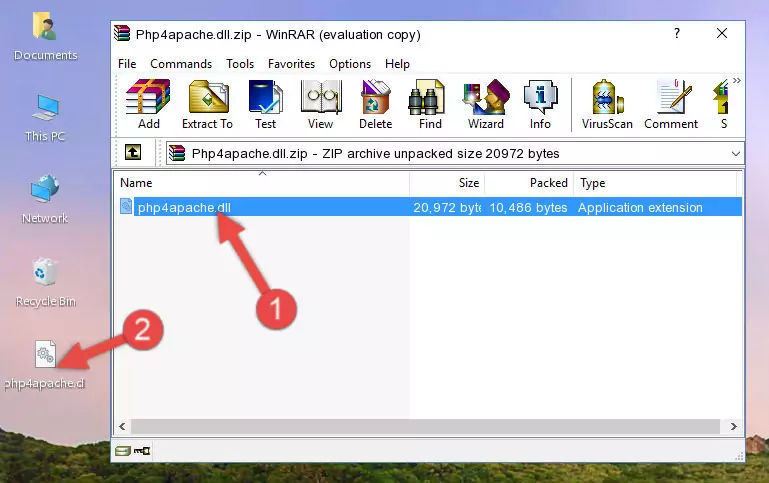Click the question mark help button in the title bar
769x483 pixels.
click(677, 33)
